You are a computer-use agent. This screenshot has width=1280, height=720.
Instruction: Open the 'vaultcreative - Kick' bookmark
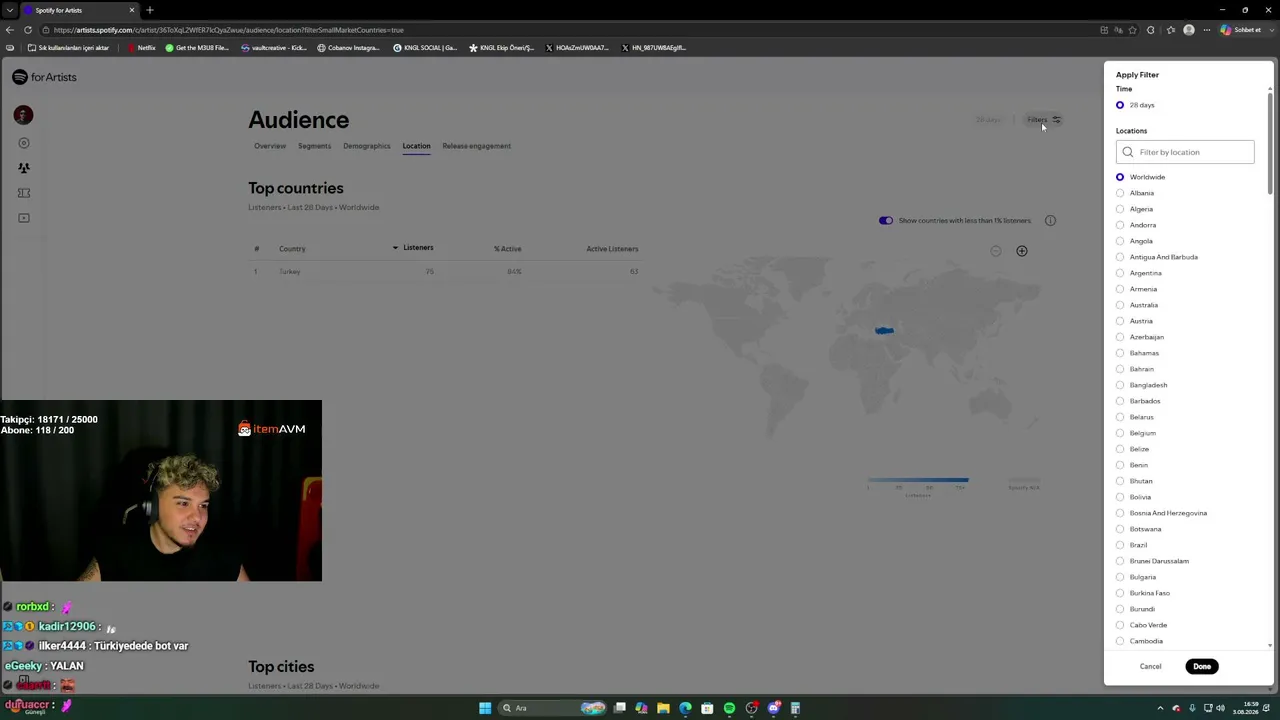pos(274,48)
